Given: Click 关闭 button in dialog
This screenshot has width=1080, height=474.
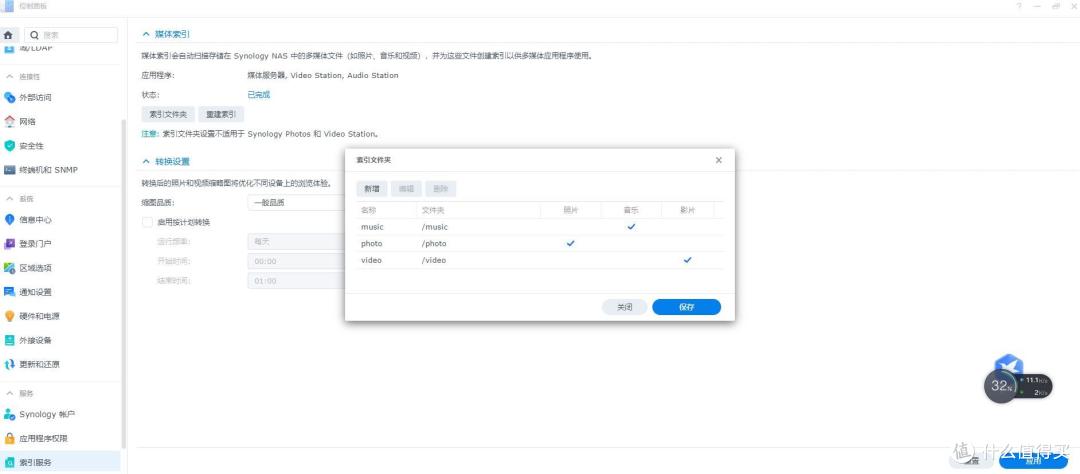Looking at the screenshot, I should (x=625, y=307).
